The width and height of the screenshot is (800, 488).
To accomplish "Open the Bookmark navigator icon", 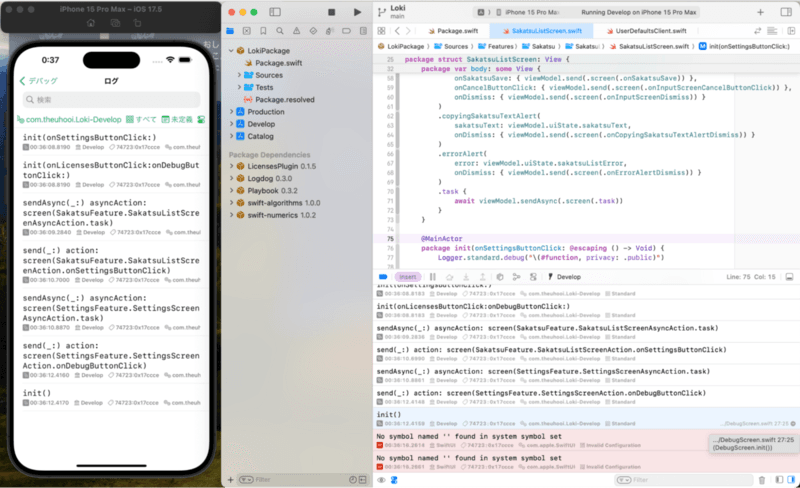I will pyautogui.click(x=263, y=31).
